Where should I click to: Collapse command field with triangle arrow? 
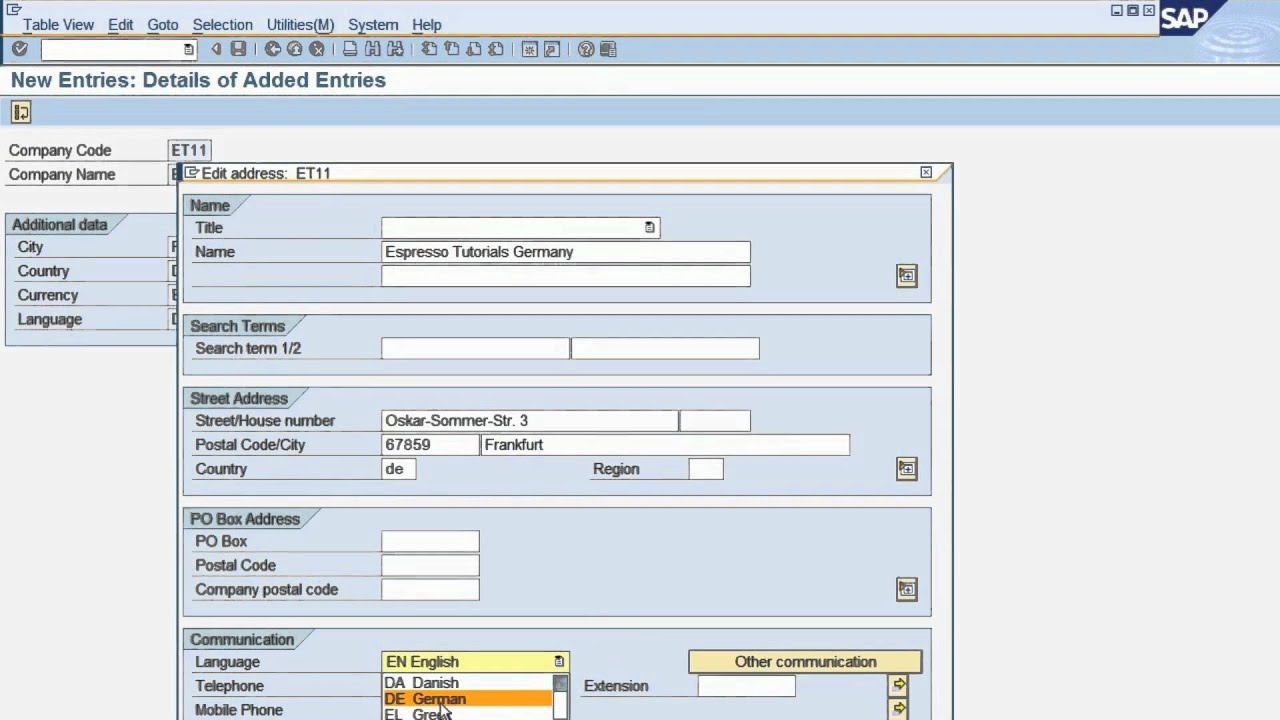click(x=216, y=49)
